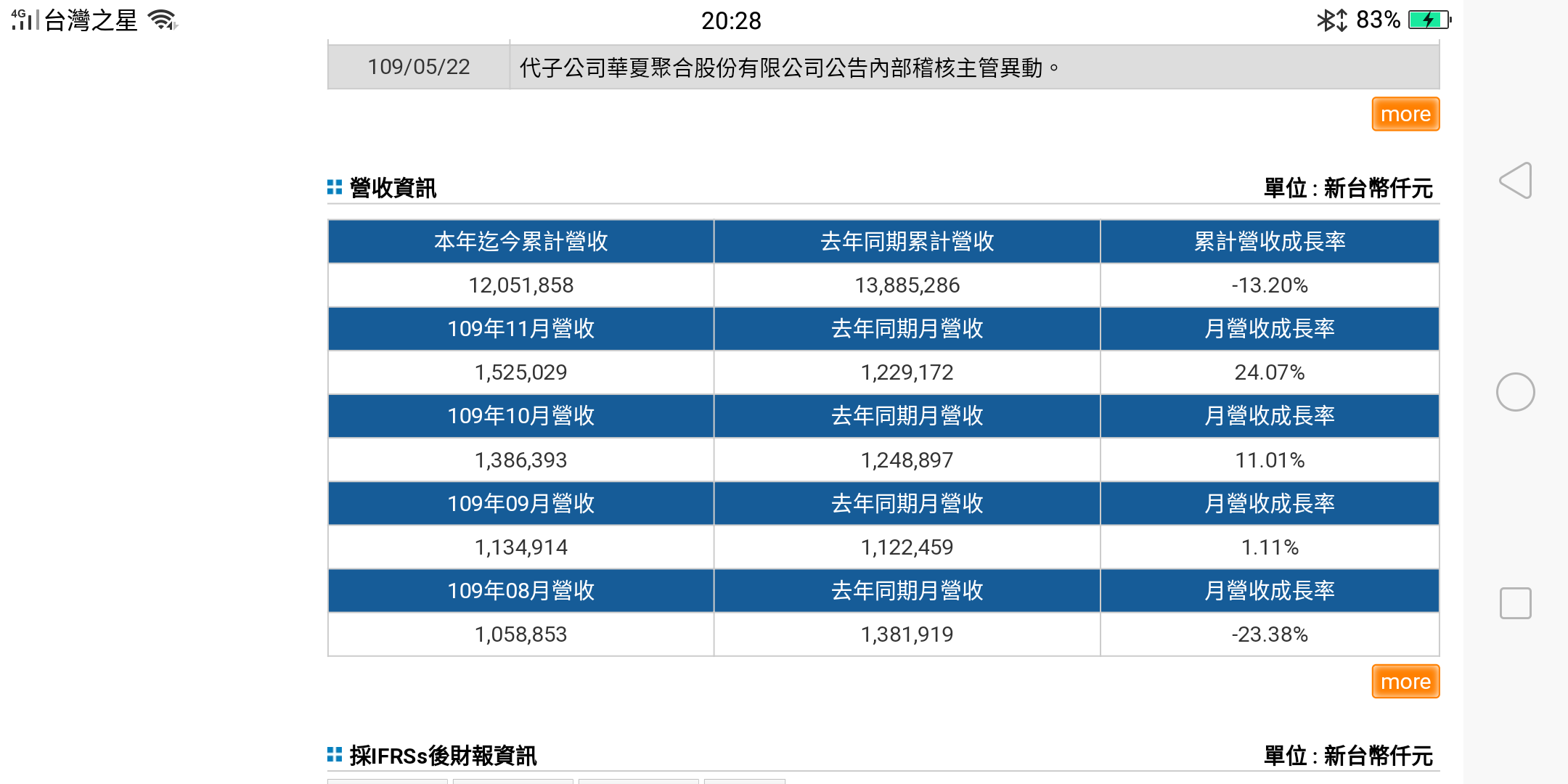Click blue grid icon beside 營收資訊
1568x784 pixels.
pyautogui.click(x=335, y=187)
